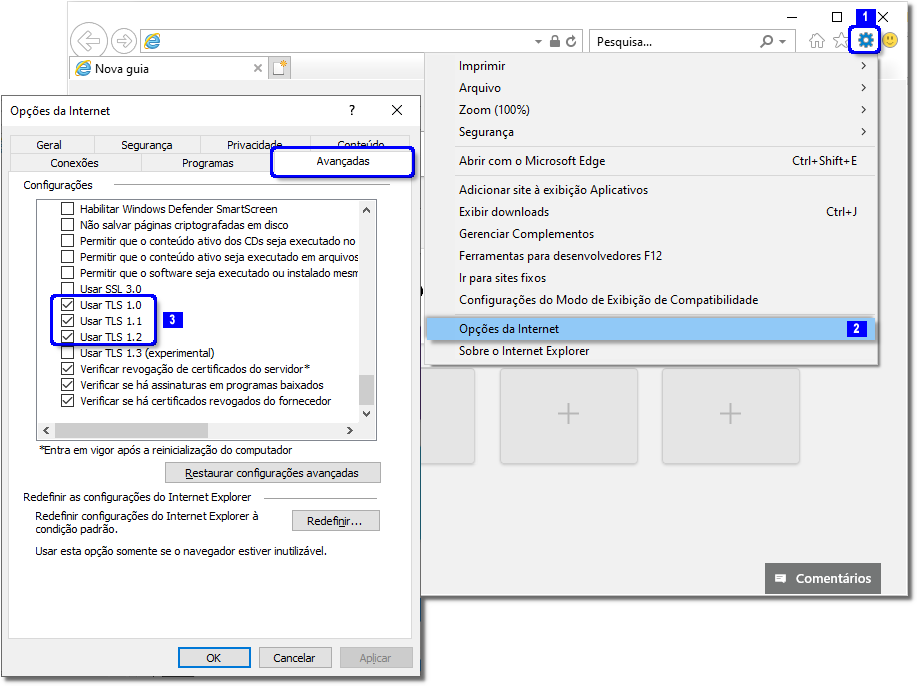
Task: Click the Internet Explorer logo in address bar
Action: (x=153, y=41)
